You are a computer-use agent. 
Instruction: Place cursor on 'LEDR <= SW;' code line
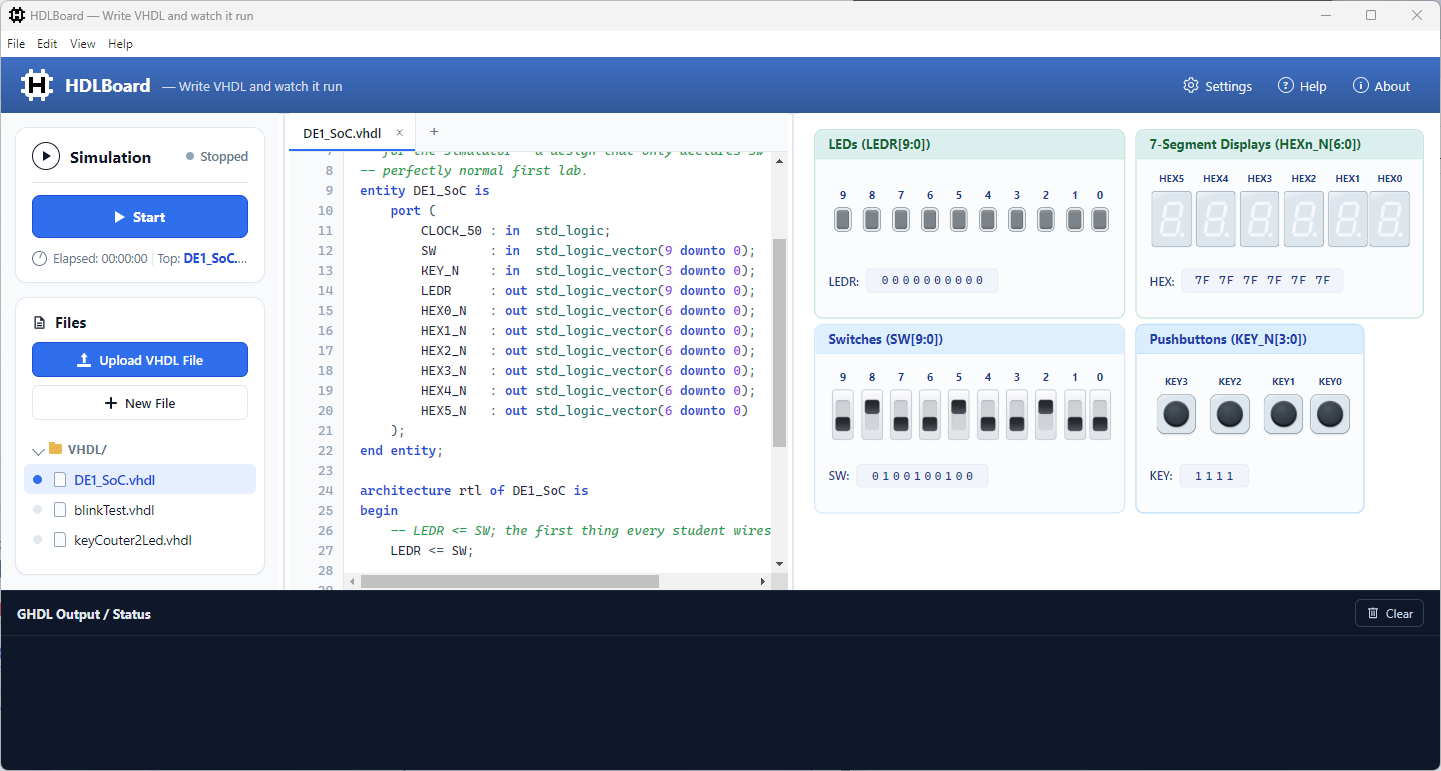[431, 550]
